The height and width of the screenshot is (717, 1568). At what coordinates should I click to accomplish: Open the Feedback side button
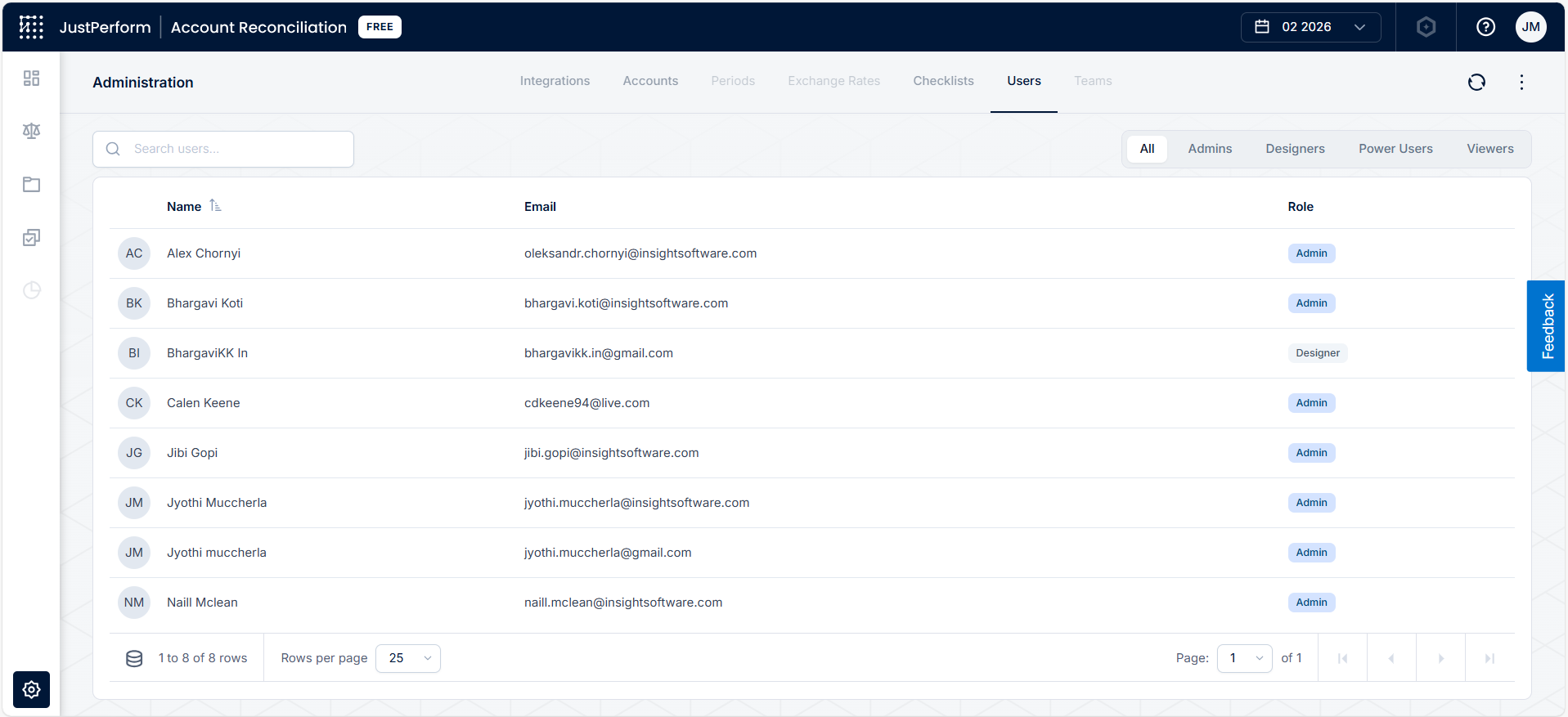coord(1546,326)
